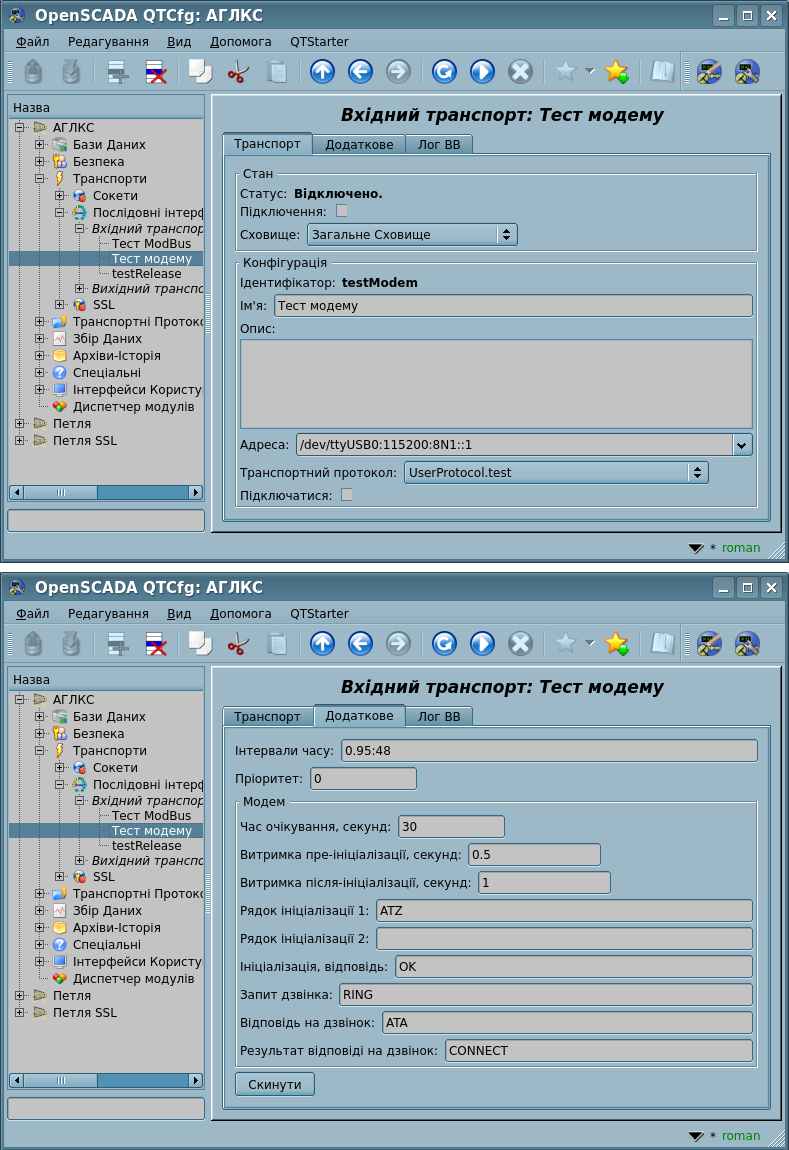Enable the Підключатися checkbox
The width and height of the screenshot is (789, 1150).
(347, 494)
